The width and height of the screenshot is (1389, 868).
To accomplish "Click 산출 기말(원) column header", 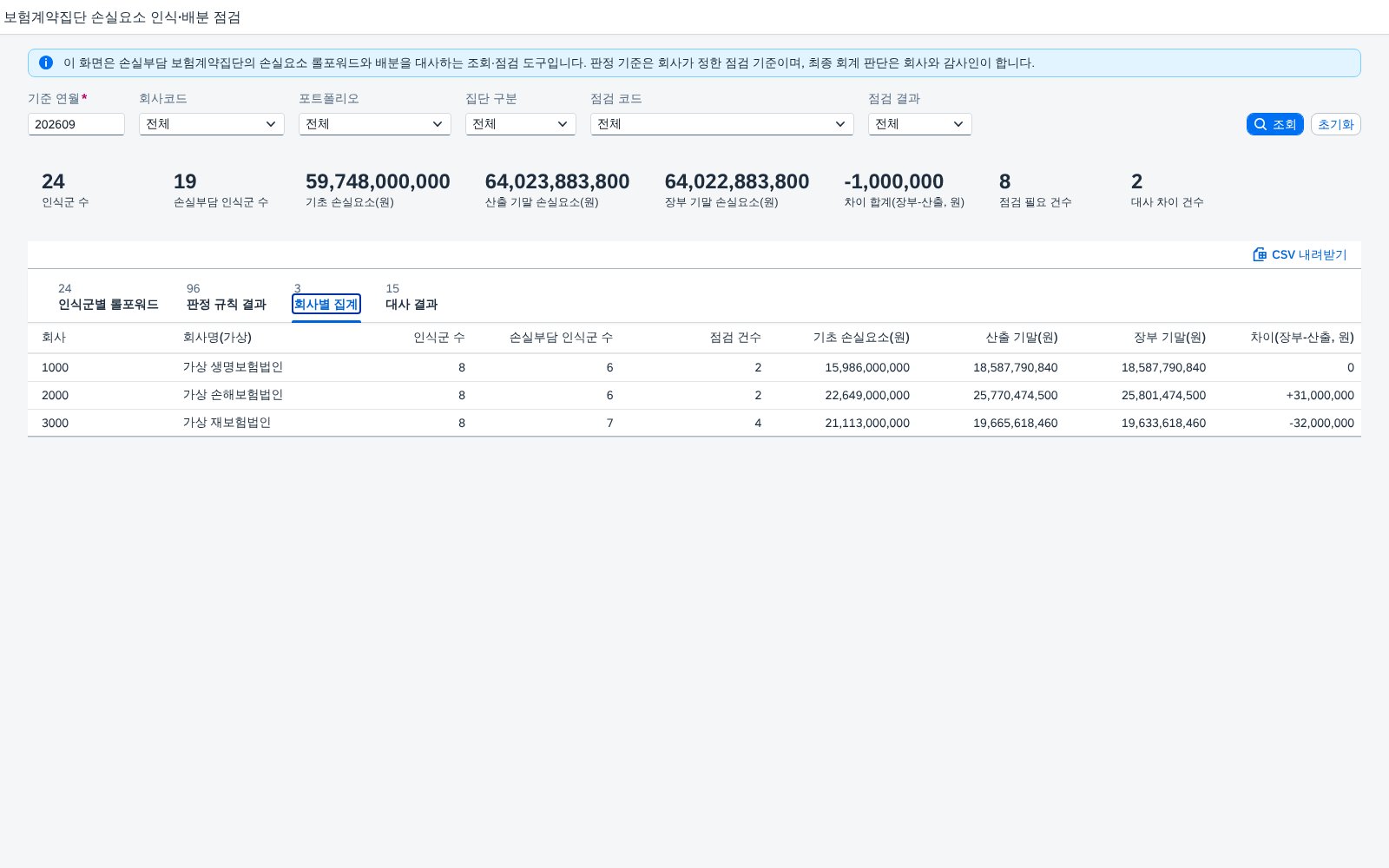I will click(1022, 338).
